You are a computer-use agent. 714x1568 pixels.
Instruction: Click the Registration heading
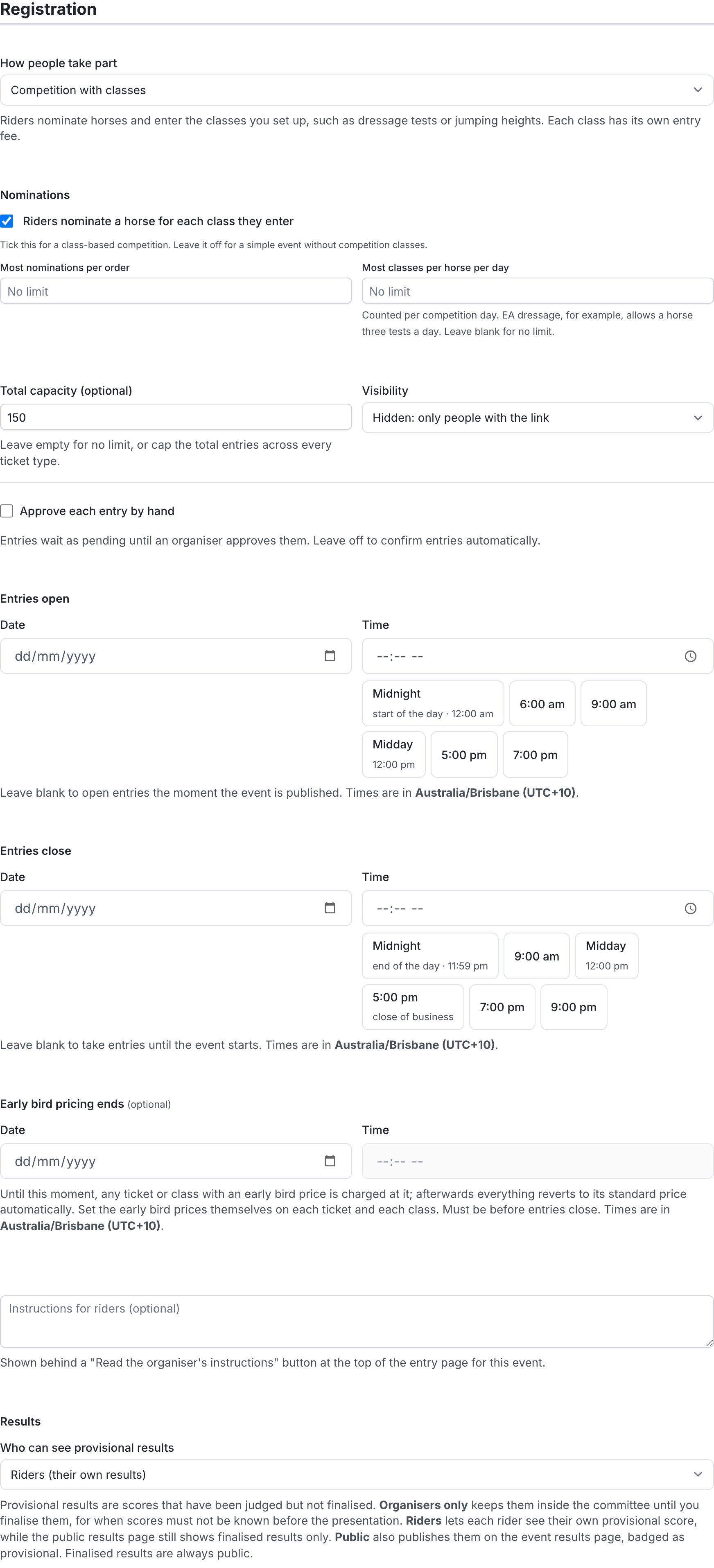48,9
